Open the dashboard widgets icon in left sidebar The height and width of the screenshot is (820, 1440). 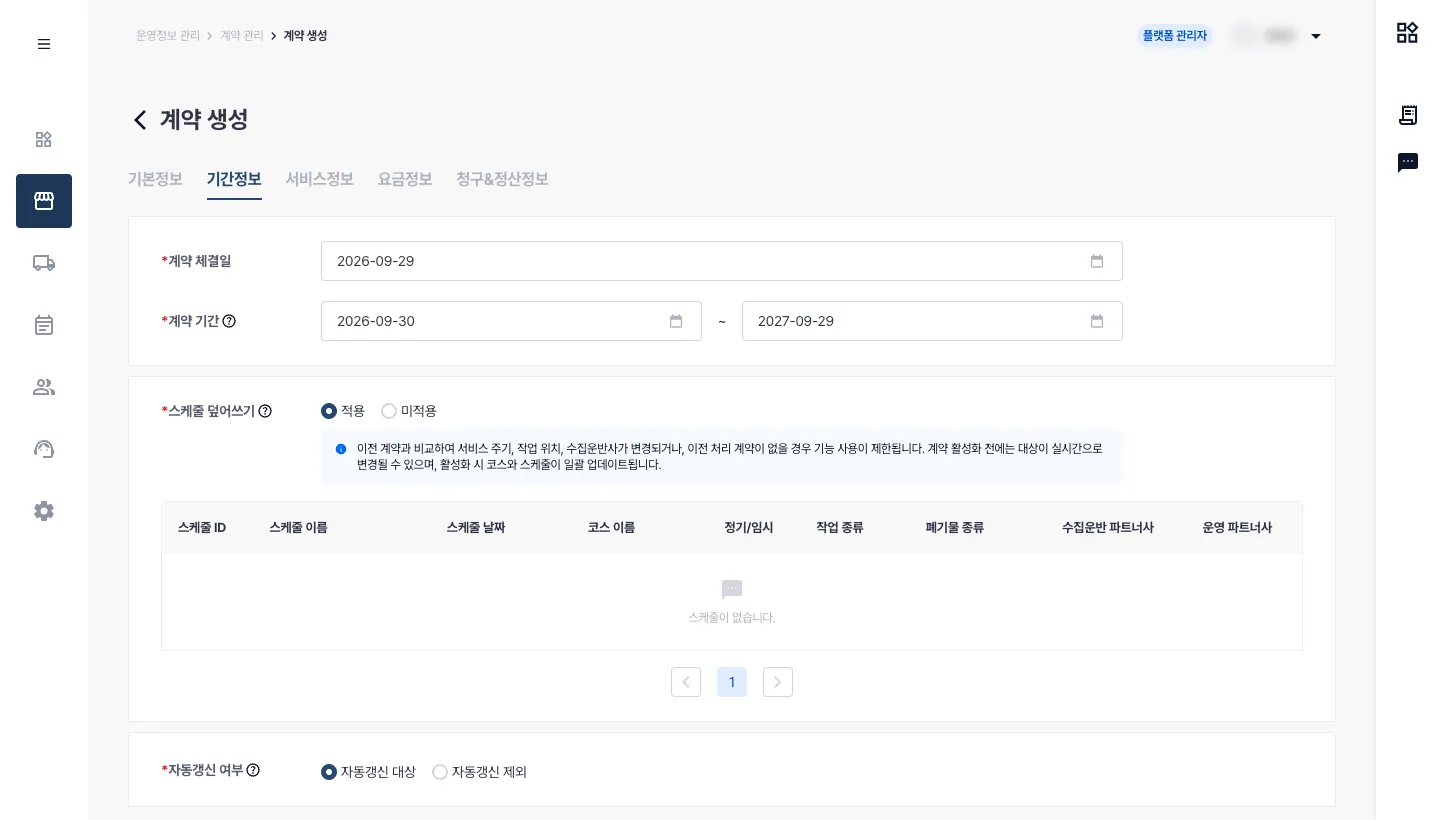pyautogui.click(x=44, y=139)
